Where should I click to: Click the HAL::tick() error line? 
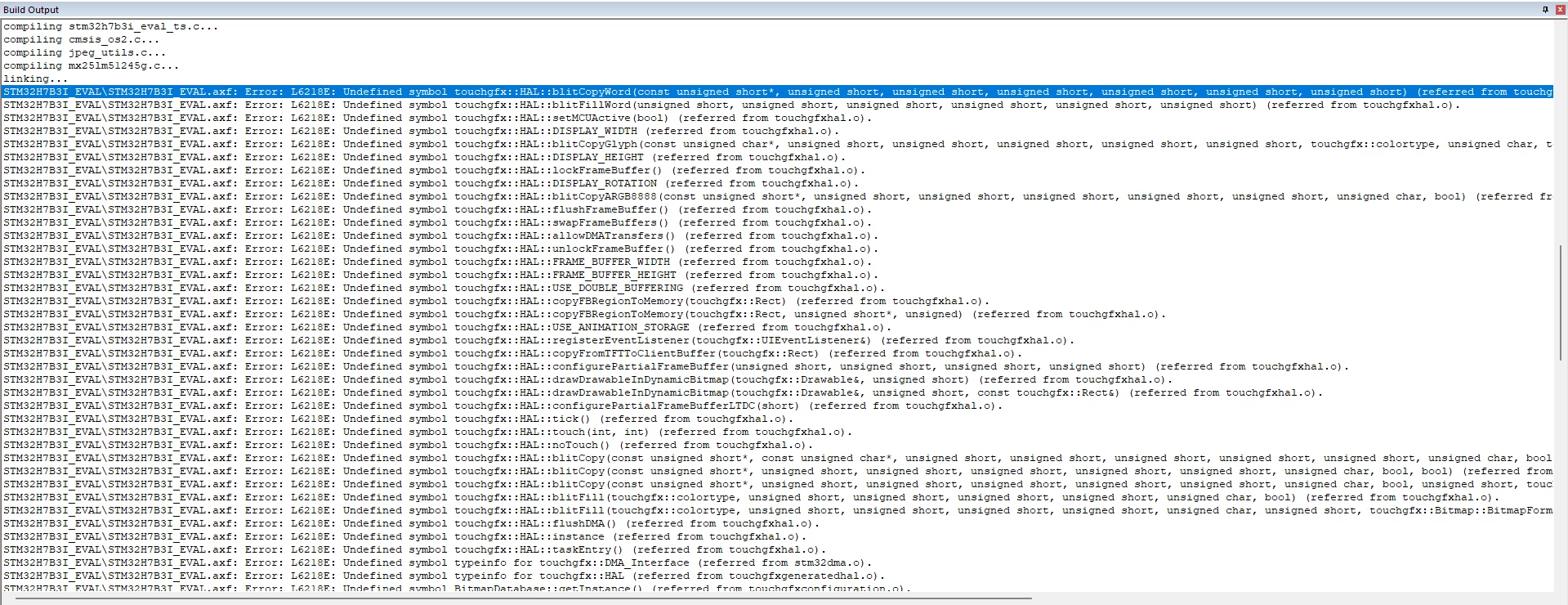pyautogui.click(x=399, y=419)
